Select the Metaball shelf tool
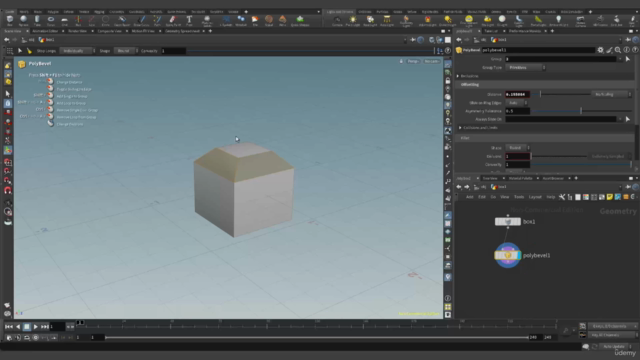Viewport: 640px width, 360px height. (241, 20)
